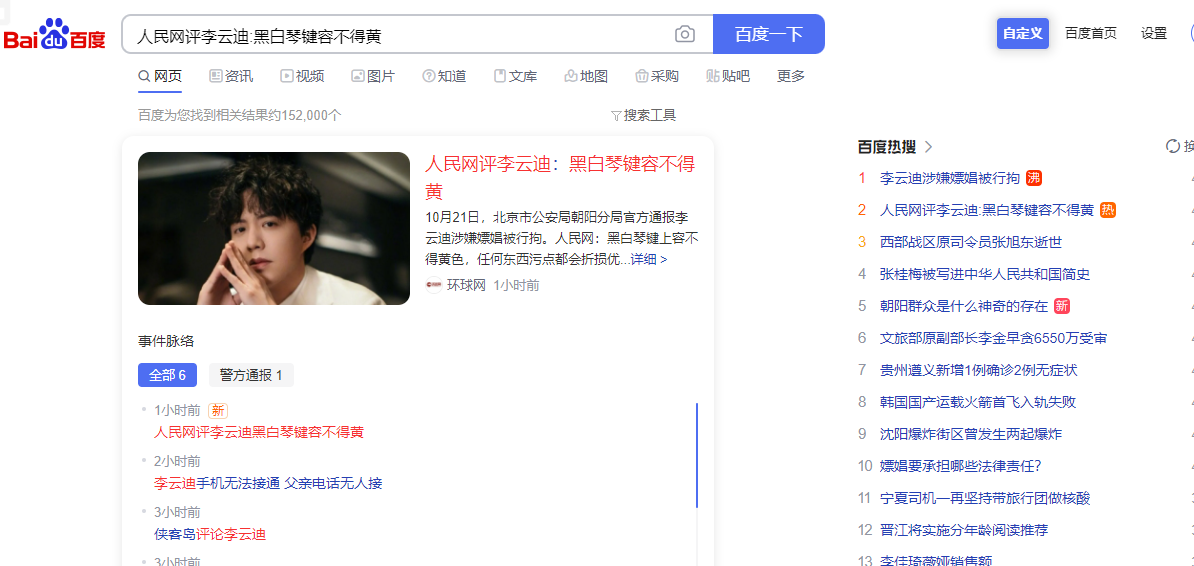Click the camera image search icon
Image resolution: width=1194 pixels, height=566 pixels.
[685, 35]
